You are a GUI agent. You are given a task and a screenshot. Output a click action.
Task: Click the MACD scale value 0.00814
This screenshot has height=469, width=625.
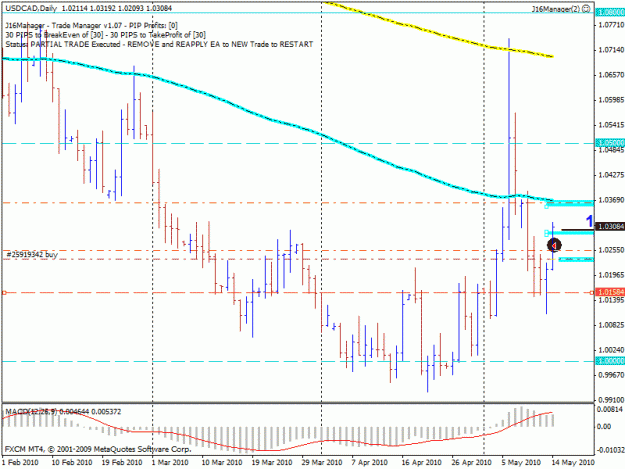click(x=610, y=409)
